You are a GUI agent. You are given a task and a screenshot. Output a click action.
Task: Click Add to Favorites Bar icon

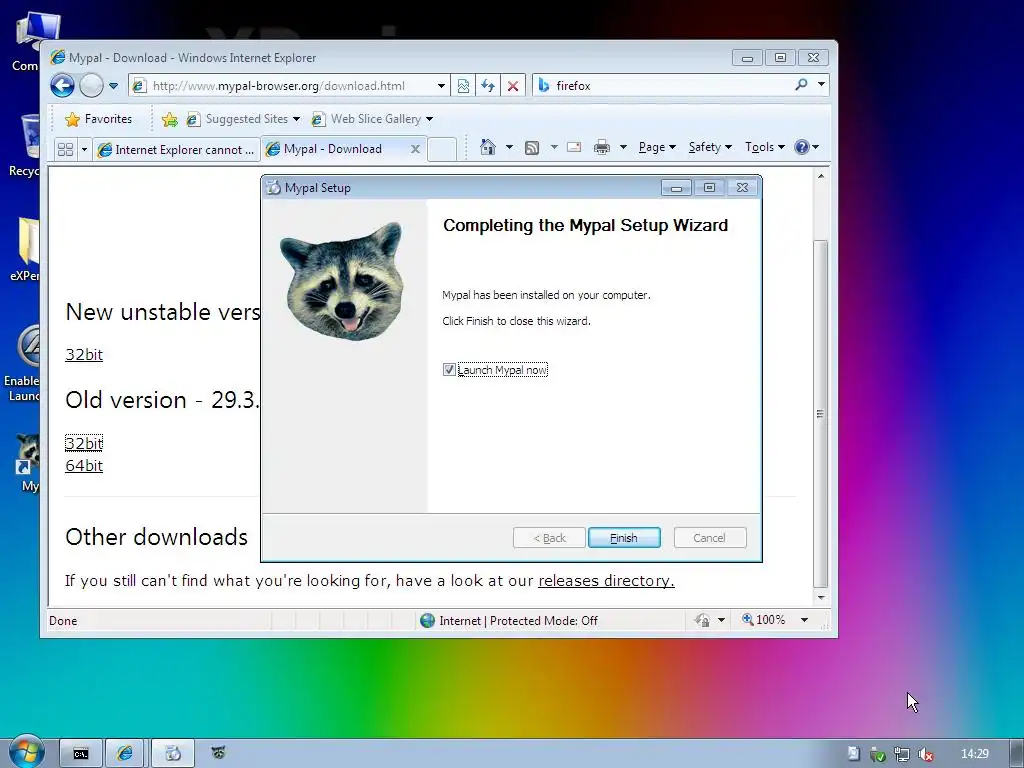(169, 119)
